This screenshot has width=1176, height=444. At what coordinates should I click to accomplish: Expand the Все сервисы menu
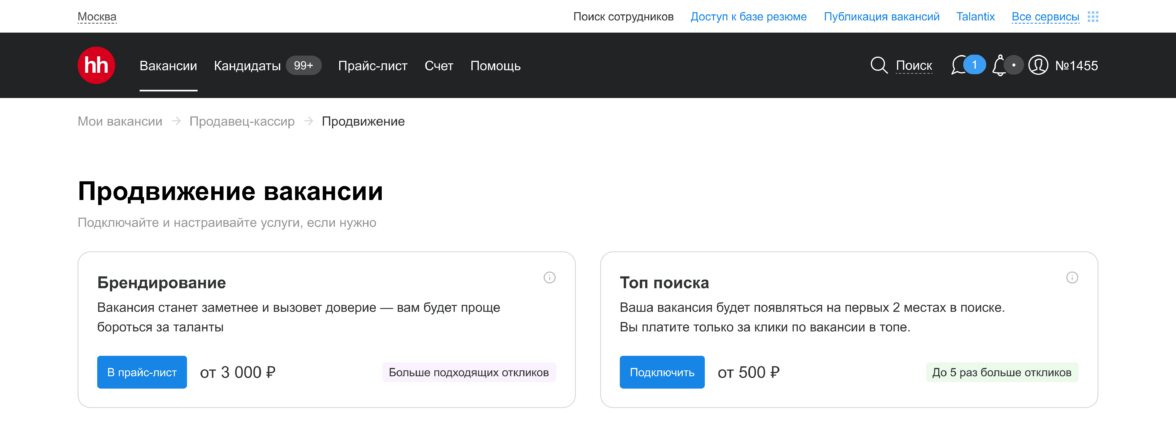click(1045, 17)
